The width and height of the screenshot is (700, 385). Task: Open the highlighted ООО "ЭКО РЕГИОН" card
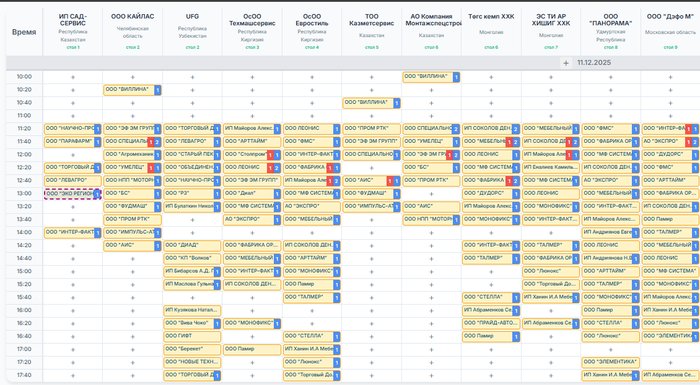point(72,194)
